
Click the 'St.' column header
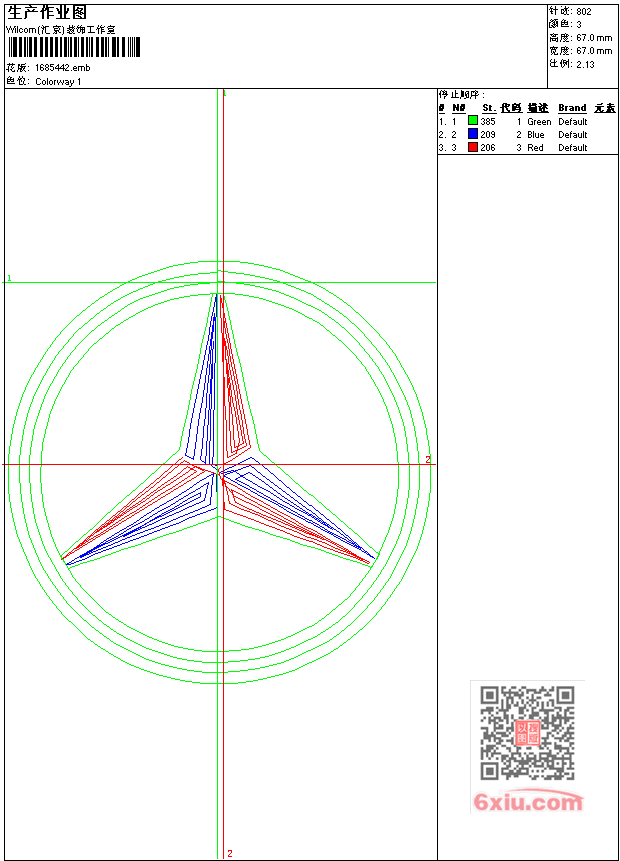pyautogui.click(x=489, y=108)
